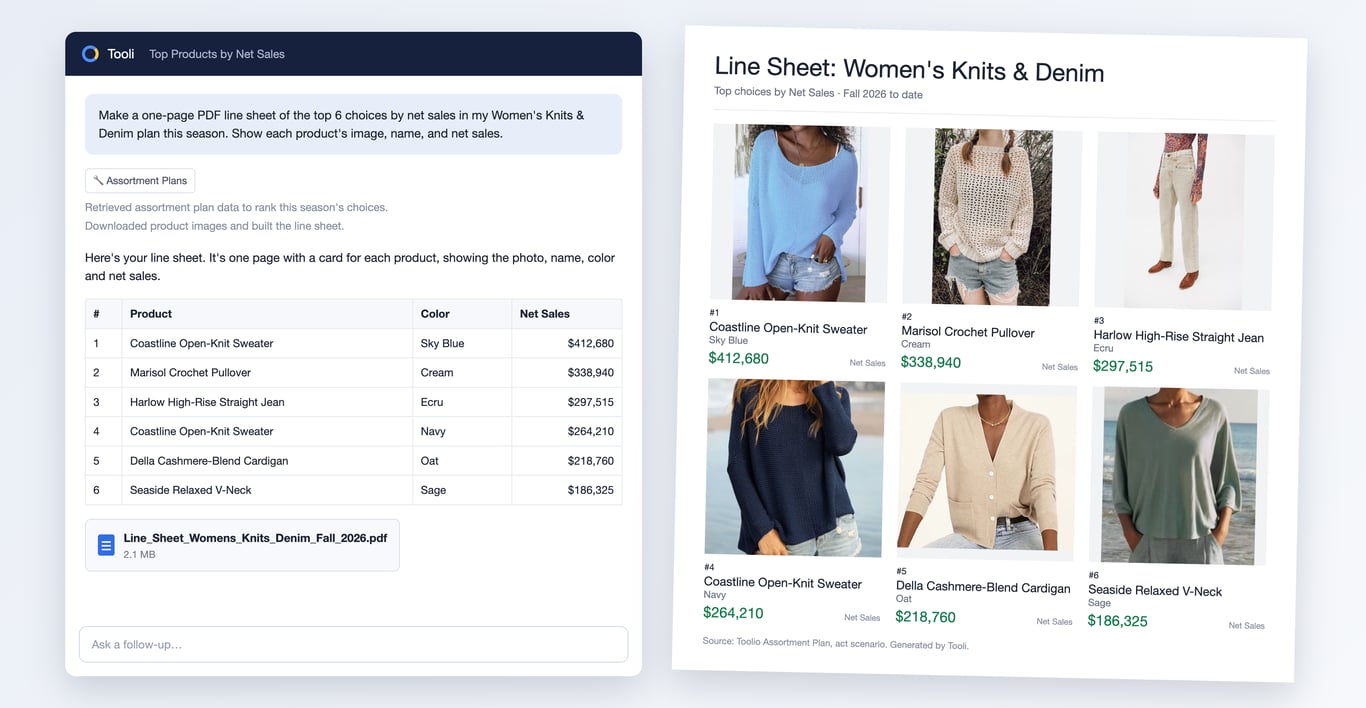Click the $218,760 value in the table
This screenshot has width=1366, height=708.
[x=591, y=461]
